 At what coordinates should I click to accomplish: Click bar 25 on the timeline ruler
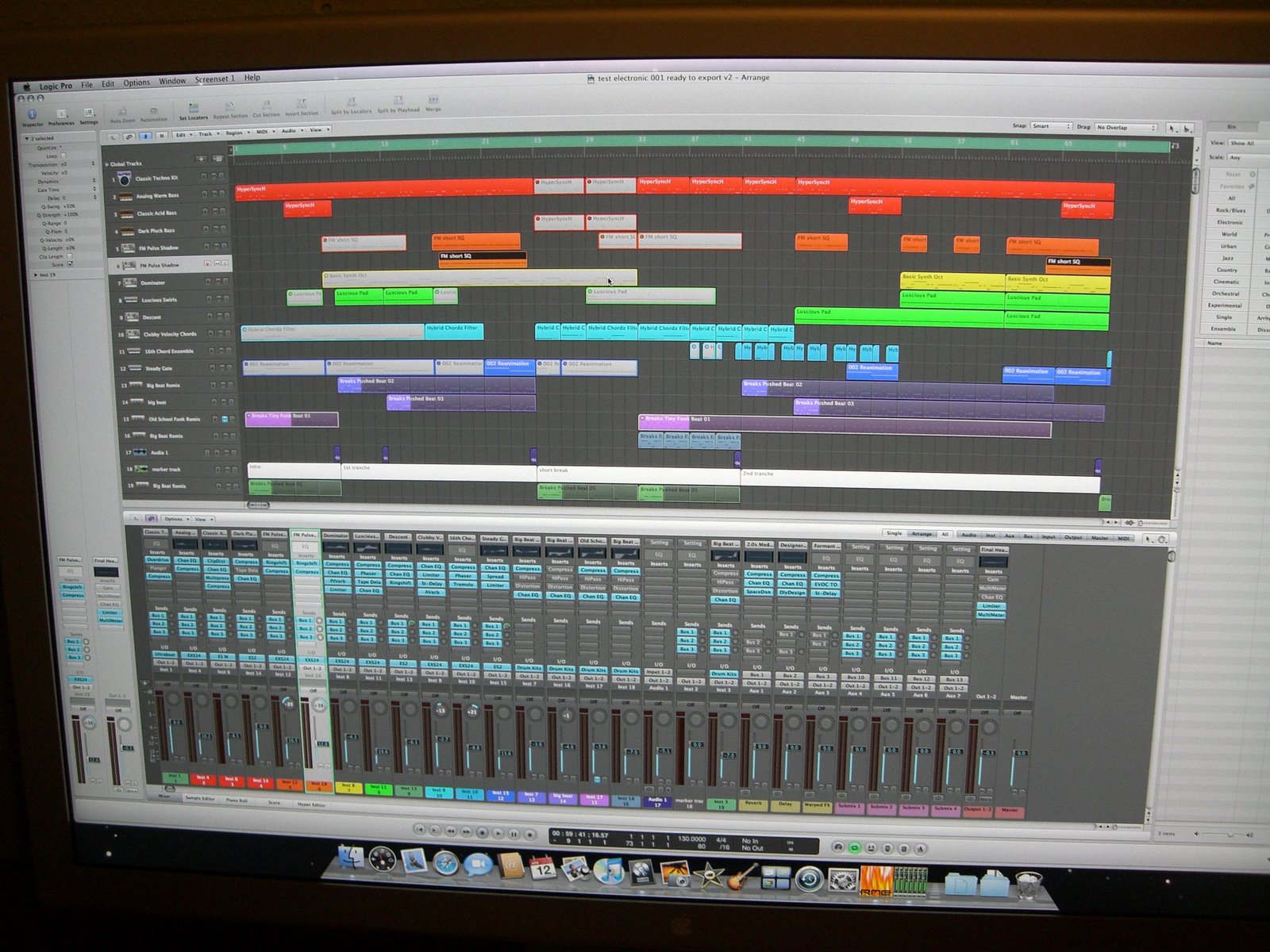click(x=537, y=143)
